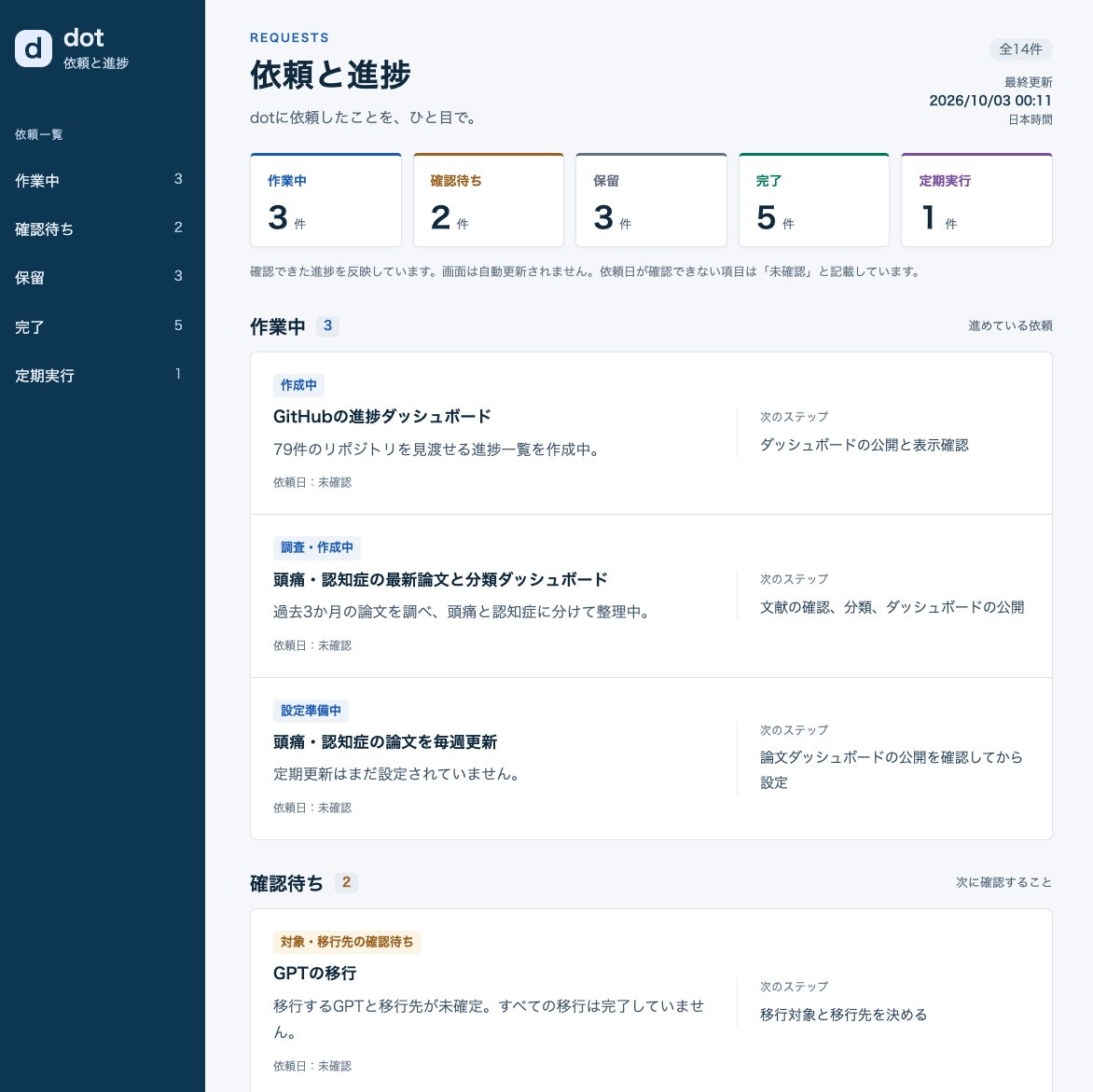Click next step 文献の確認、分類、ダッシュボードの公開
The image size is (1093, 1092).
(892, 607)
